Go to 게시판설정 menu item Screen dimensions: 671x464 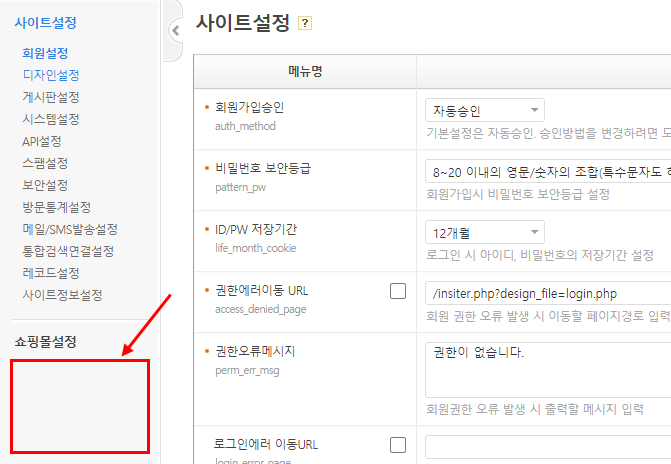tap(51, 97)
